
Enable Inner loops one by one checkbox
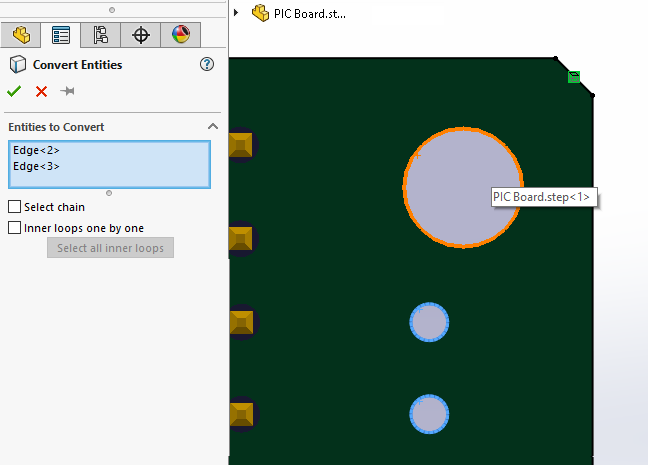point(15,228)
